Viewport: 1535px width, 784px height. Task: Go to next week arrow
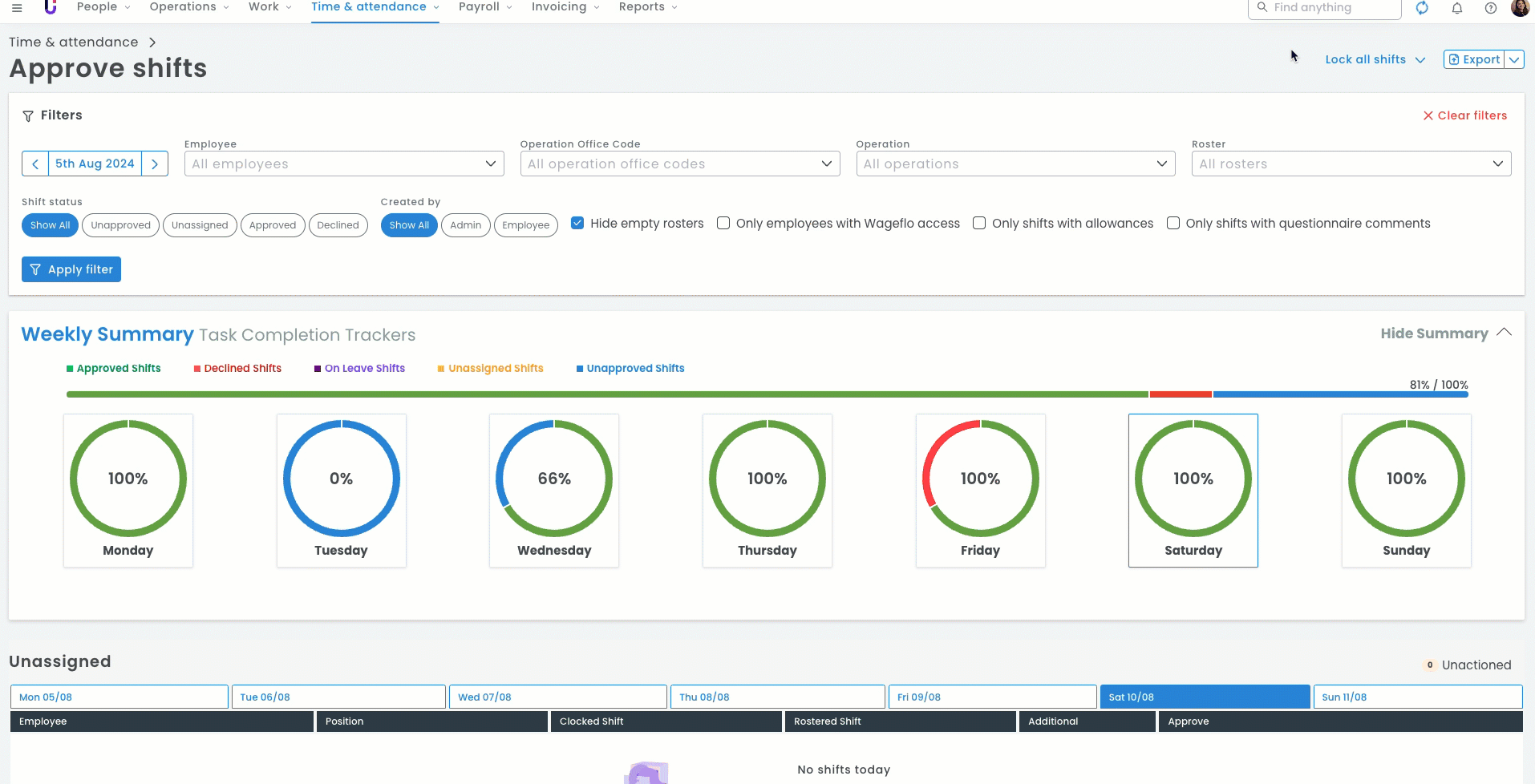tap(155, 164)
